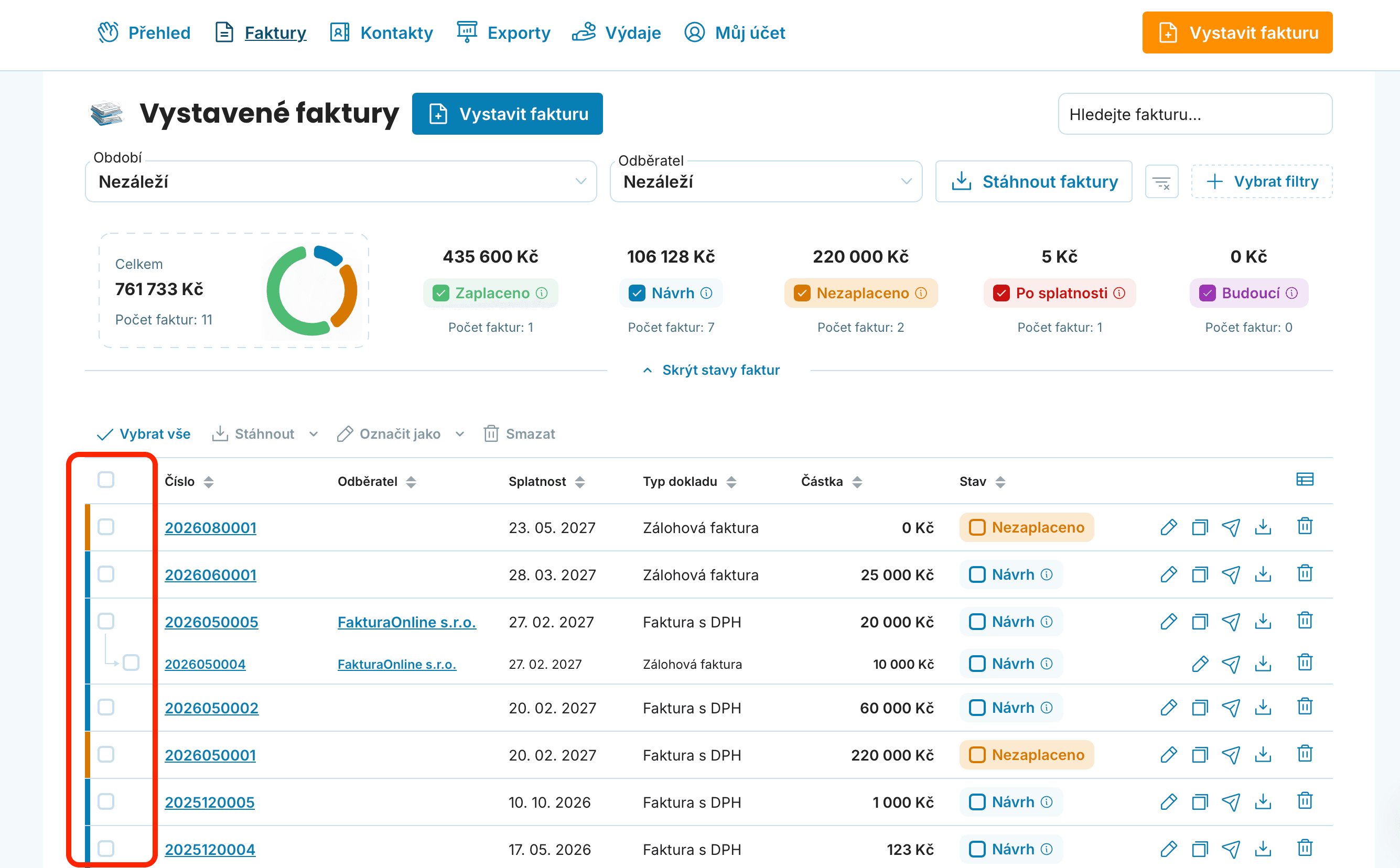The height and width of the screenshot is (868, 1400).
Task: Delete invoice 2026050001 using trash icon
Action: point(1305,754)
